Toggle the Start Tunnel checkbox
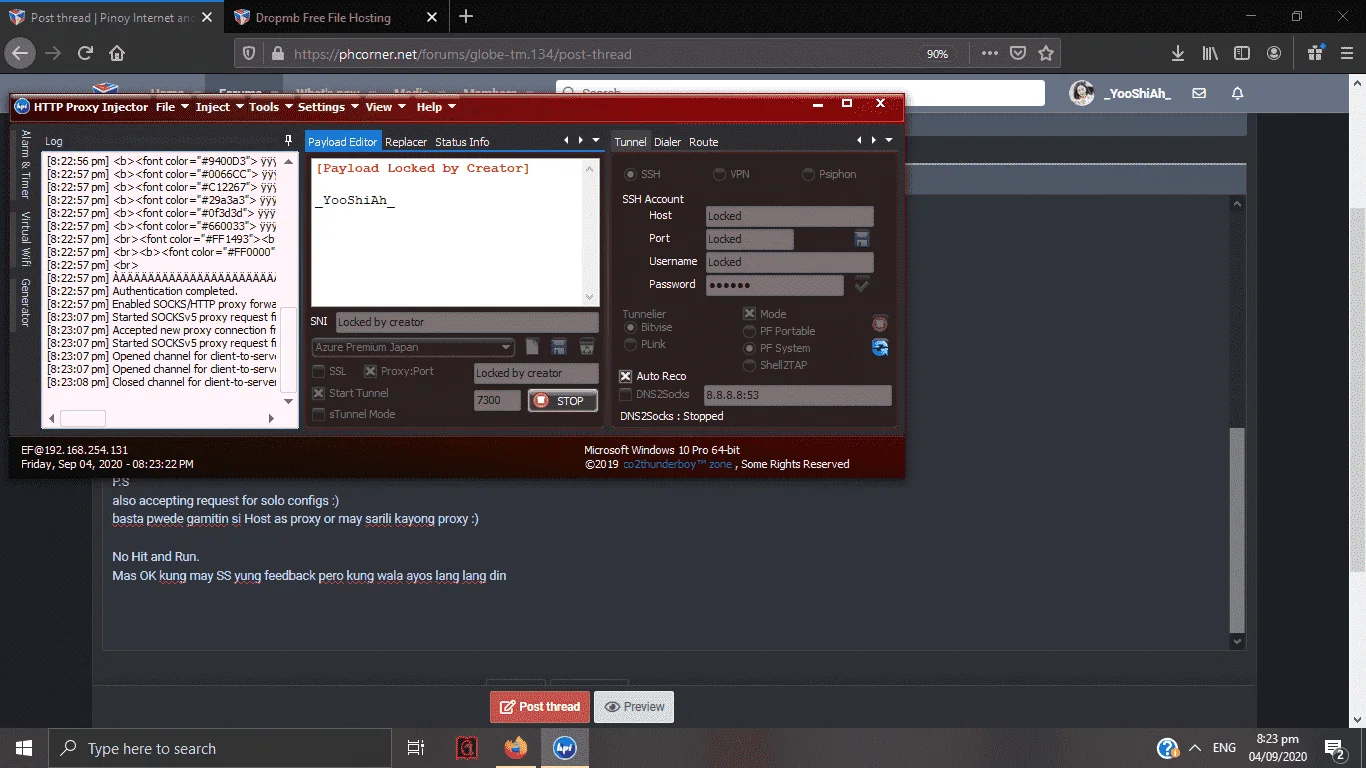 point(319,393)
